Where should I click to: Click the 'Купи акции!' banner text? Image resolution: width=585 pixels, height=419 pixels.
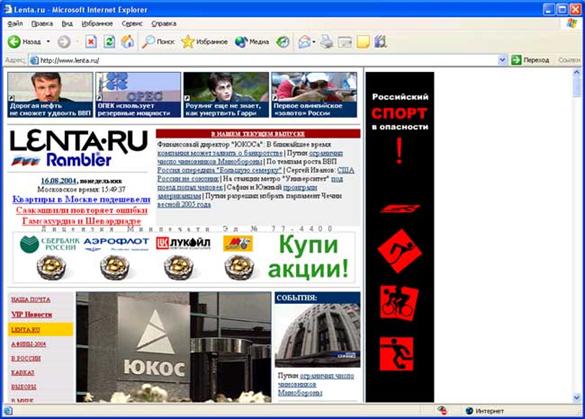308,257
